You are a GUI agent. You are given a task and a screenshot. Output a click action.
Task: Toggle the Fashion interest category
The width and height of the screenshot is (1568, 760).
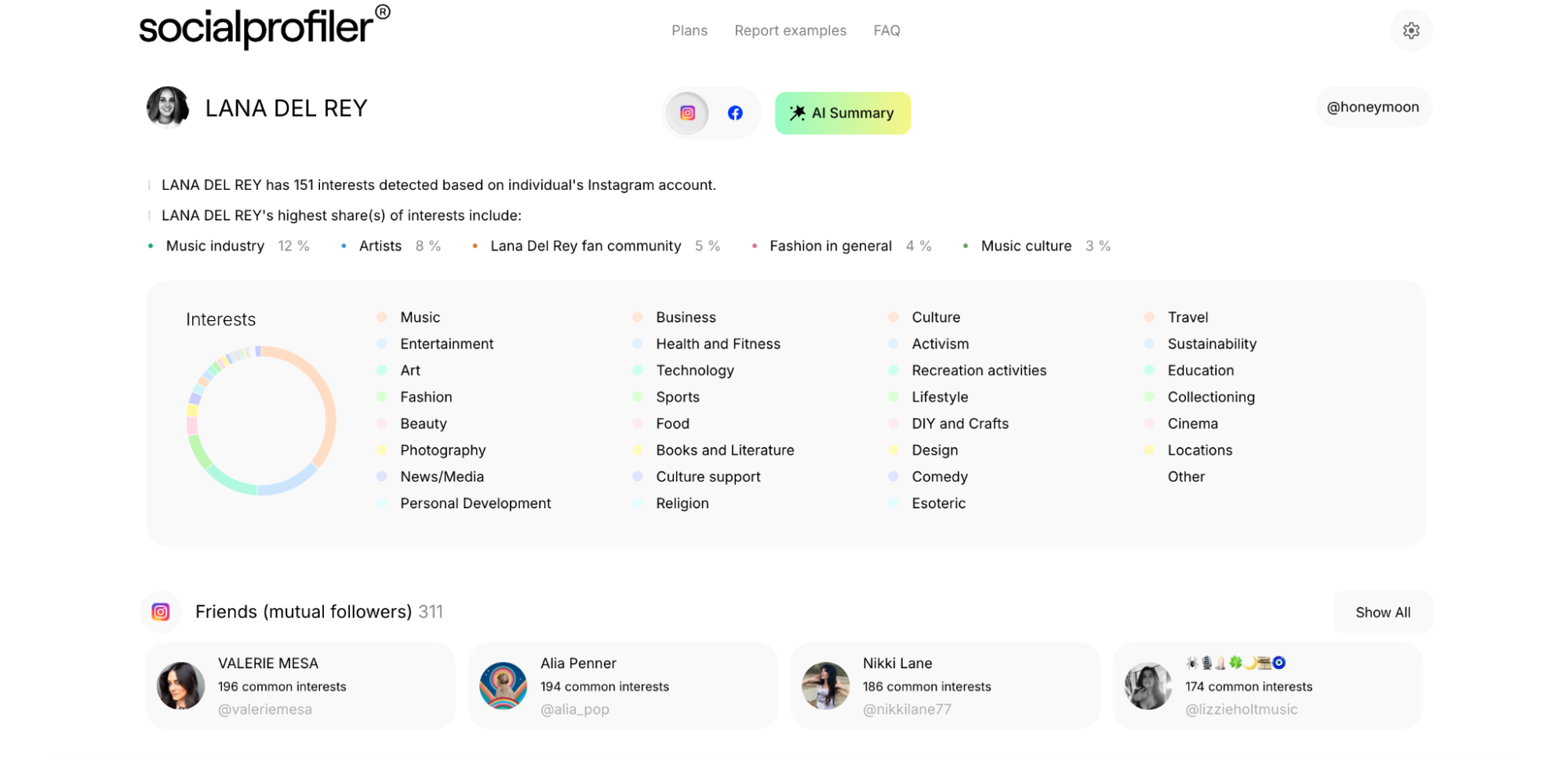click(x=425, y=397)
